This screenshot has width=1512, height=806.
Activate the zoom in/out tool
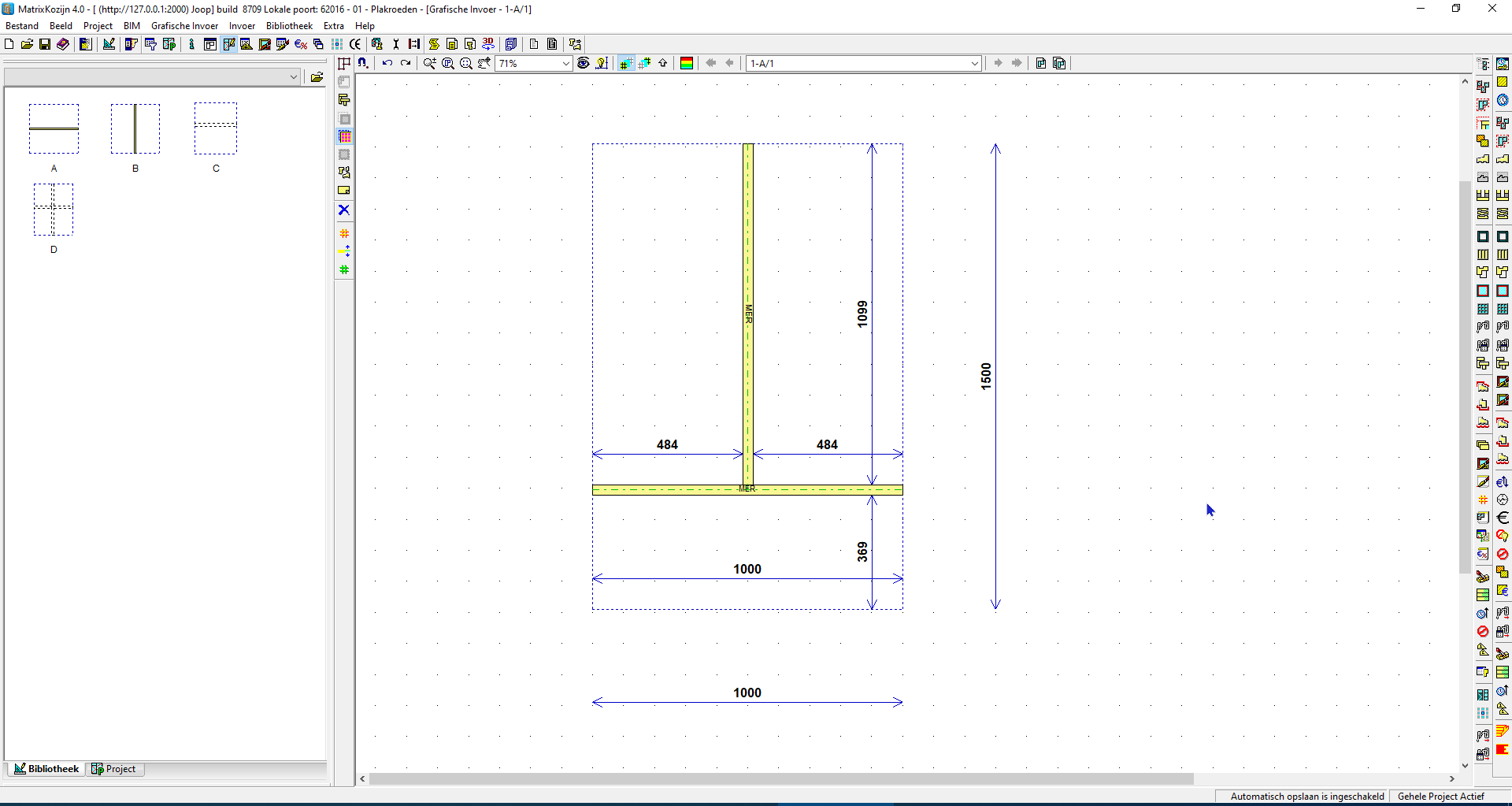(429, 64)
